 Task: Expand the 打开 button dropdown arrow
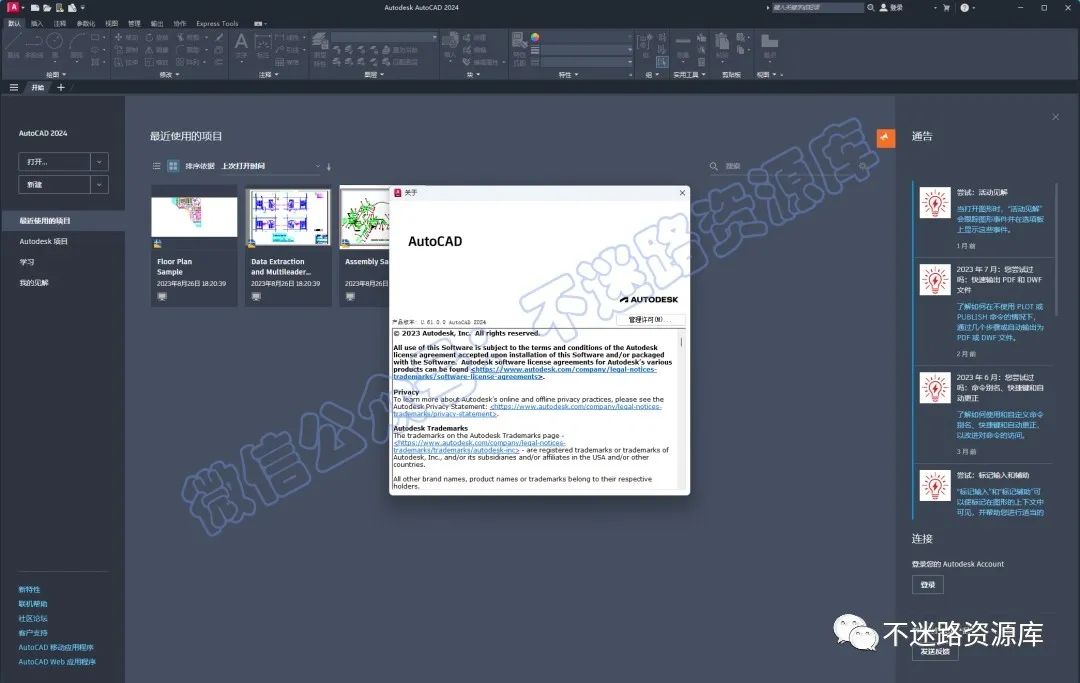99,162
